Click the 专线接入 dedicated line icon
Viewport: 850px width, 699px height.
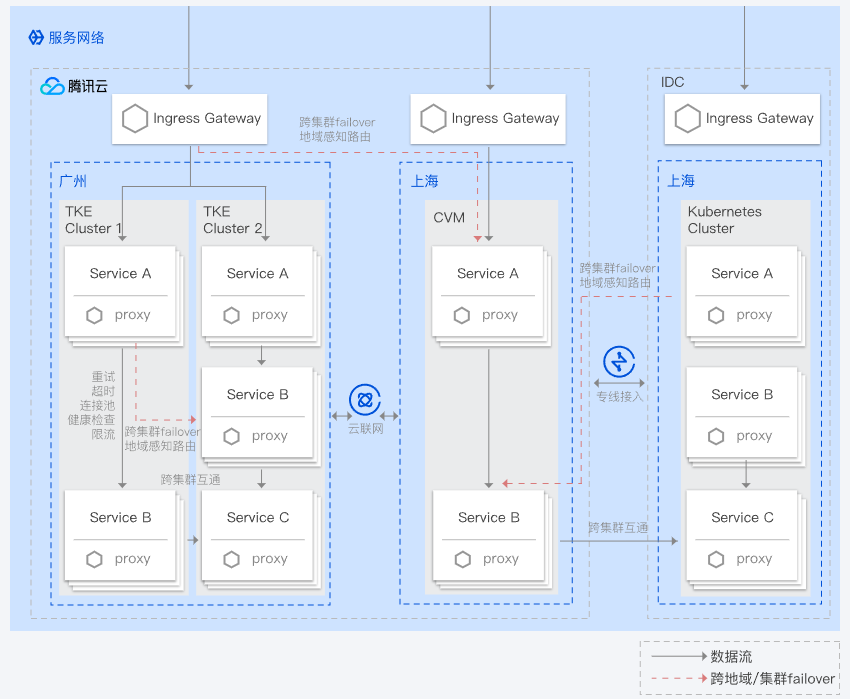point(619,362)
